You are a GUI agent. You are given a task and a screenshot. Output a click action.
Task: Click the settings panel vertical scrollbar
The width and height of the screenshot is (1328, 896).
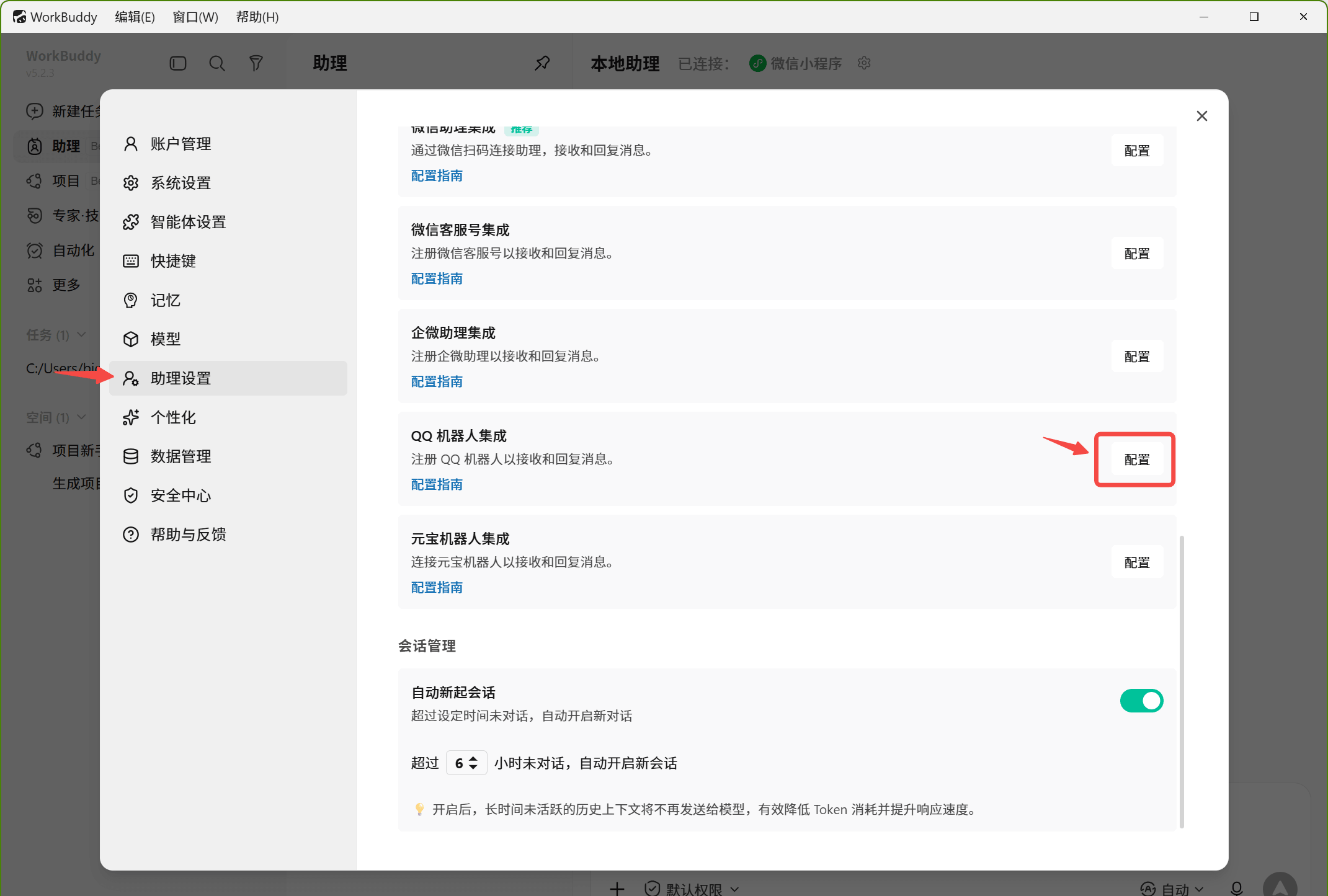1182,681
